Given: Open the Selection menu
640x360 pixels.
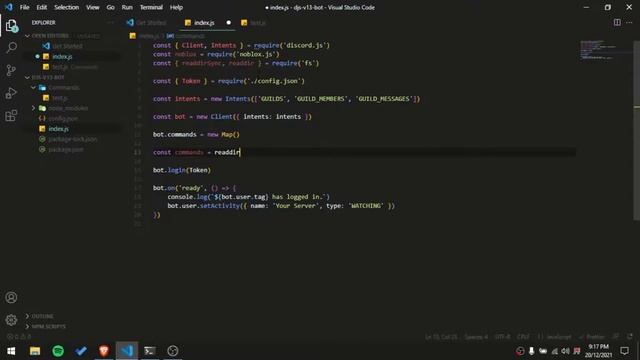Looking at the screenshot, I should coord(67,7).
